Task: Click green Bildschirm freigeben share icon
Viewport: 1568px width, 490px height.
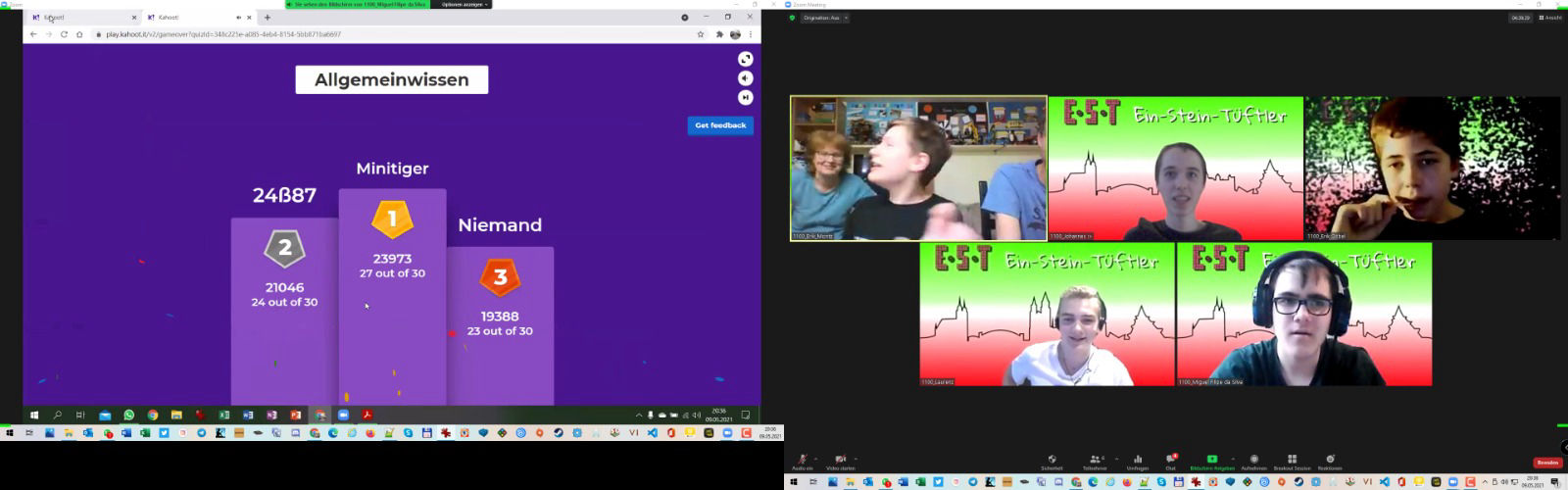Action: (1211, 460)
